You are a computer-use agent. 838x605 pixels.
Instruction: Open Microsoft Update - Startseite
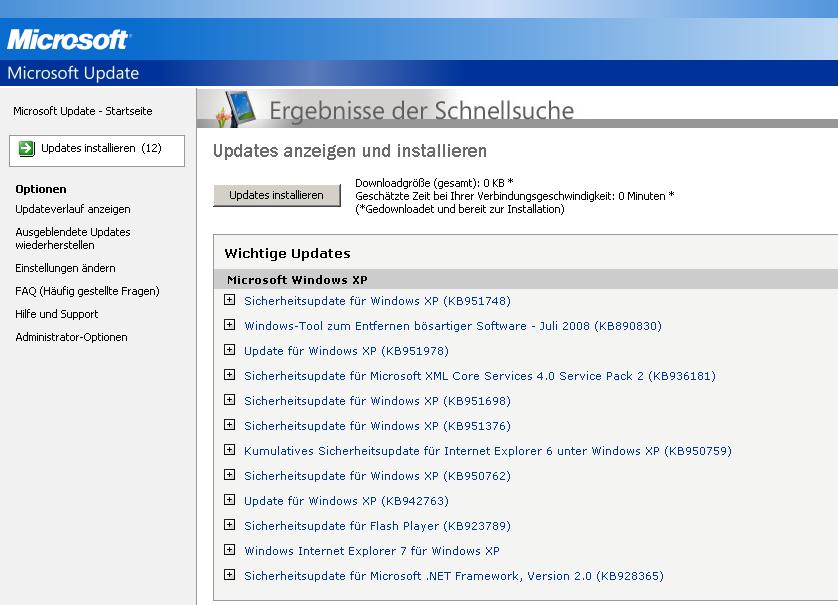click(x=83, y=111)
